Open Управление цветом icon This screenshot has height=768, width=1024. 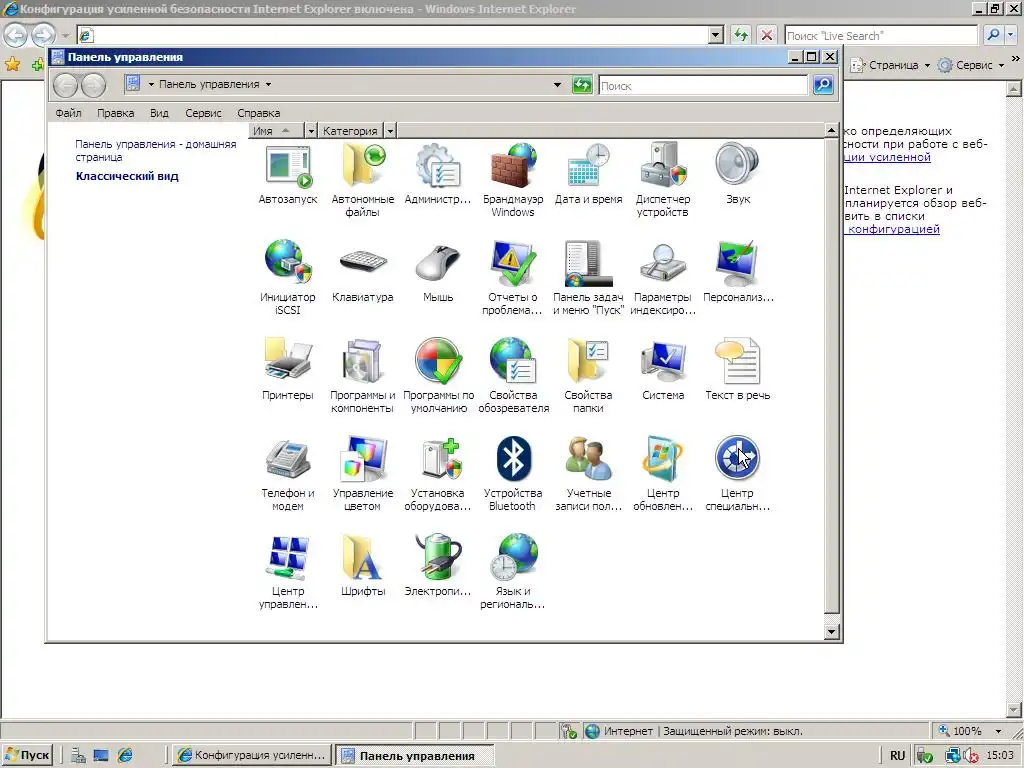362,474
